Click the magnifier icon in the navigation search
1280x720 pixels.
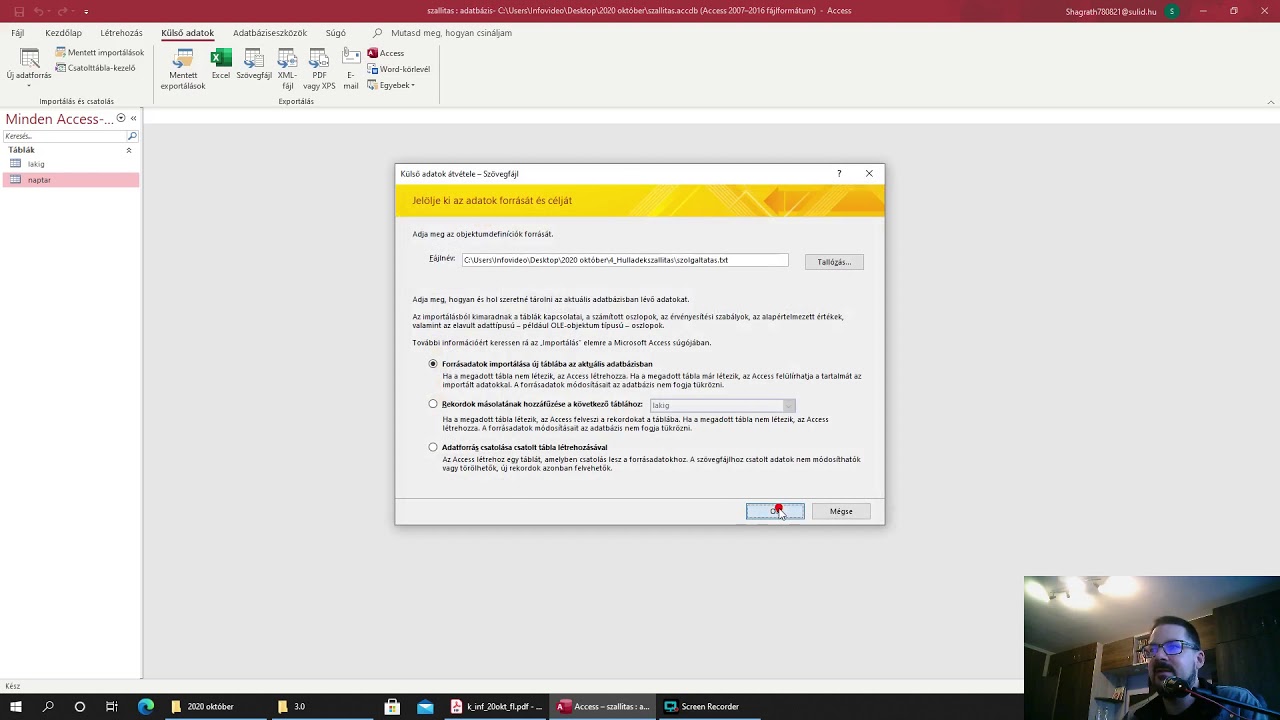(132, 136)
